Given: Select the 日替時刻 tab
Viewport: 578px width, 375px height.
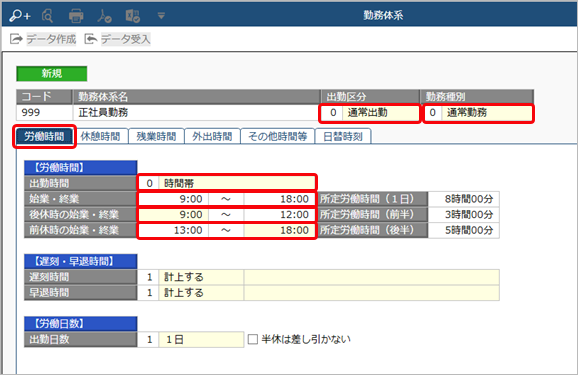Looking at the screenshot, I should 343,136.
